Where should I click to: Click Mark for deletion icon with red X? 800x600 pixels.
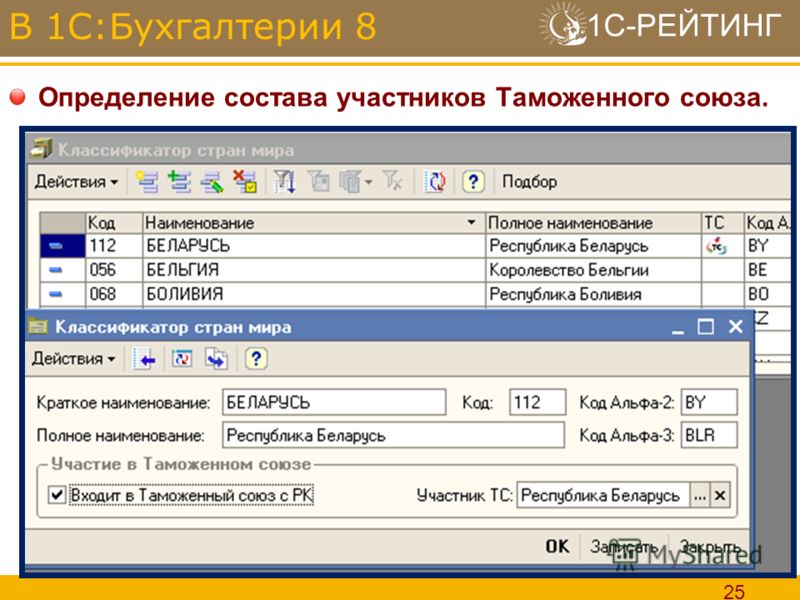pyautogui.click(x=245, y=182)
